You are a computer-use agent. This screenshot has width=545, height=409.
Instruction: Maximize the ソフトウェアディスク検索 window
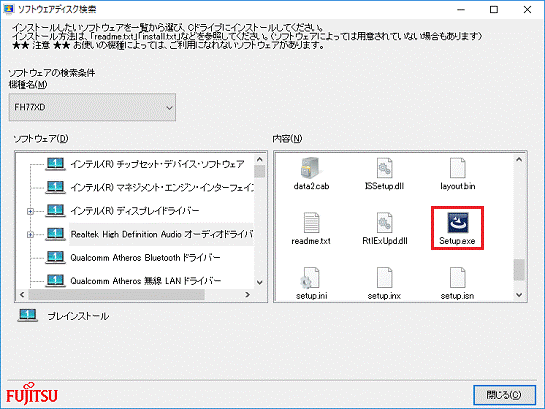(x=494, y=9)
